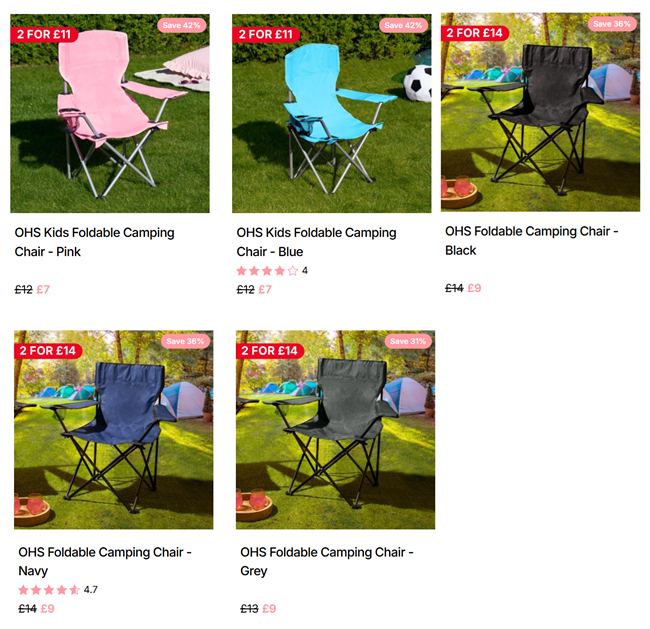The image size is (650, 629).
Task: Open OHS Kids Foldable Camping Chair - Pink link
Action: click(x=95, y=242)
